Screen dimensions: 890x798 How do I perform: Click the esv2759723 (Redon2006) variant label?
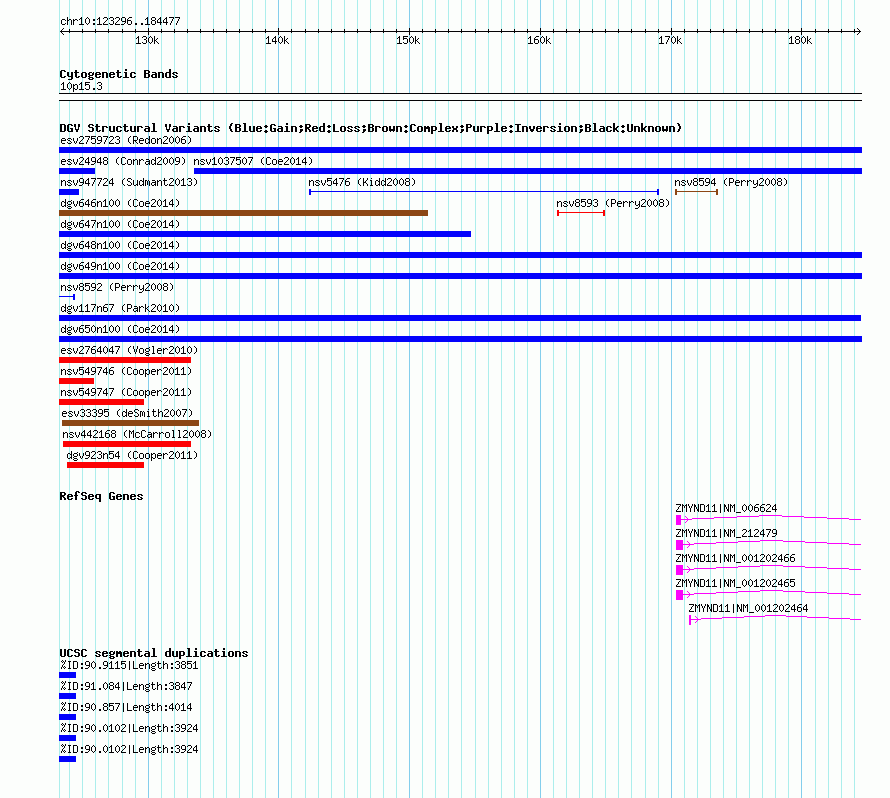[x=126, y=140]
